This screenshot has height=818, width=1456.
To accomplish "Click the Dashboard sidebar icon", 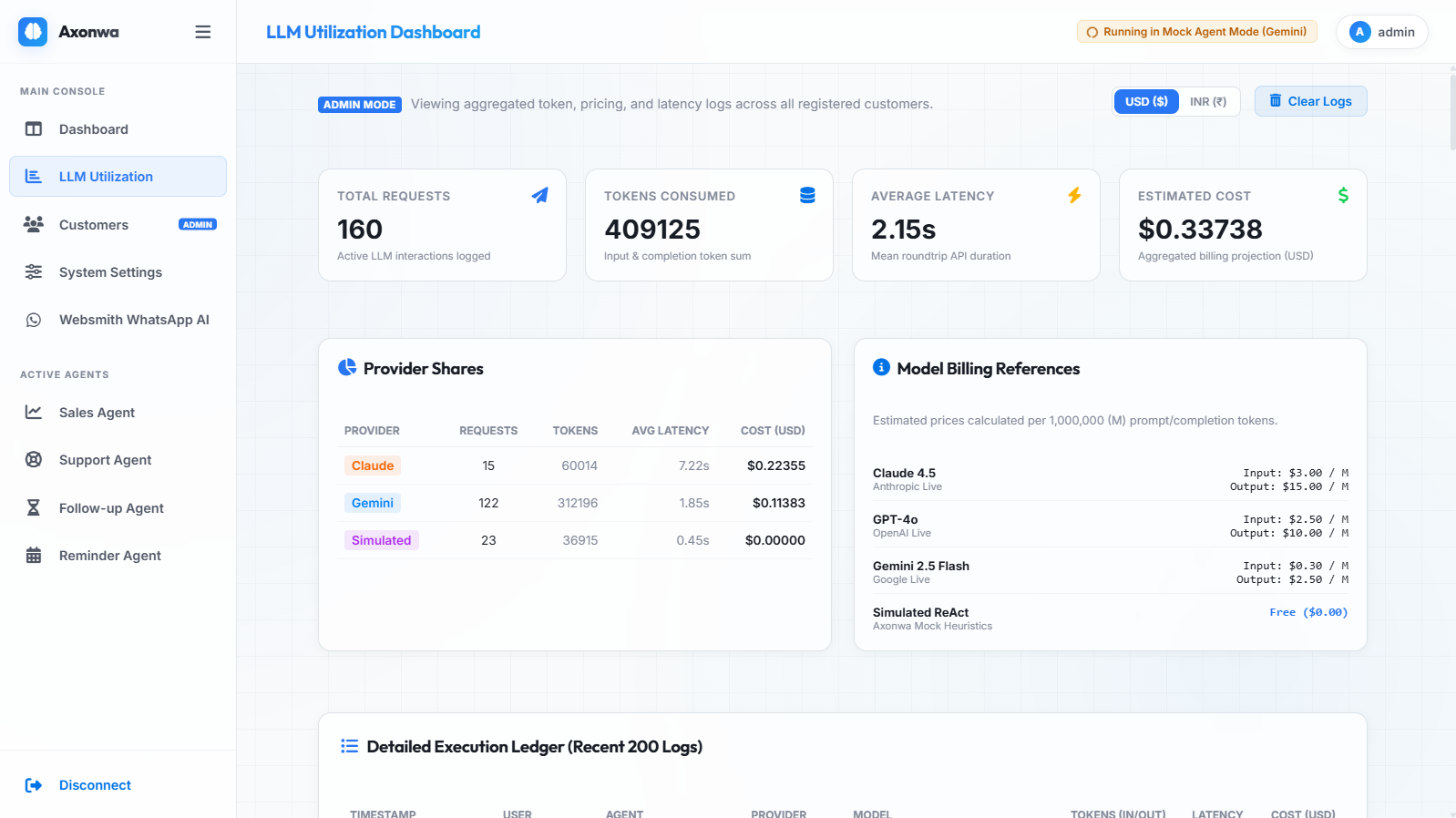I will point(34,129).
